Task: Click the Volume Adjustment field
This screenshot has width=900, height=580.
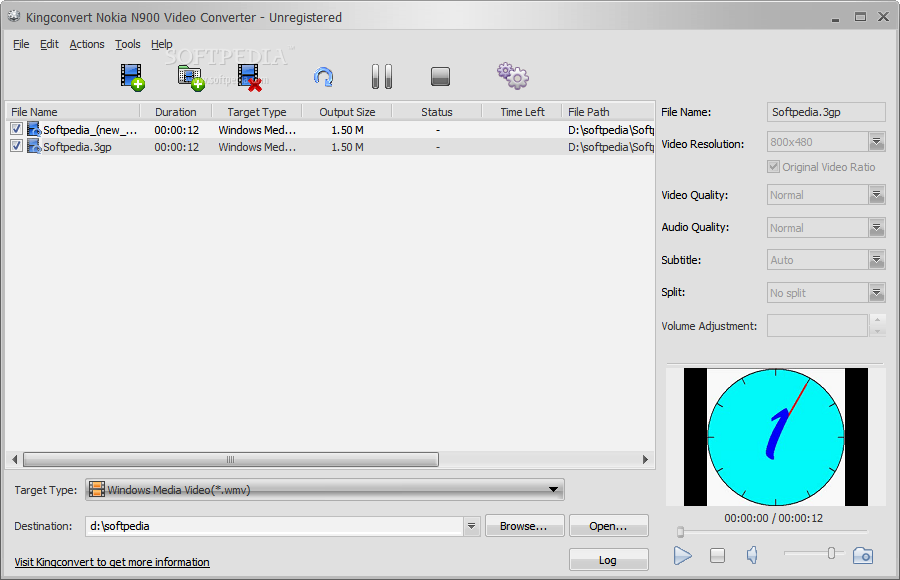Action: coord(817,326)
